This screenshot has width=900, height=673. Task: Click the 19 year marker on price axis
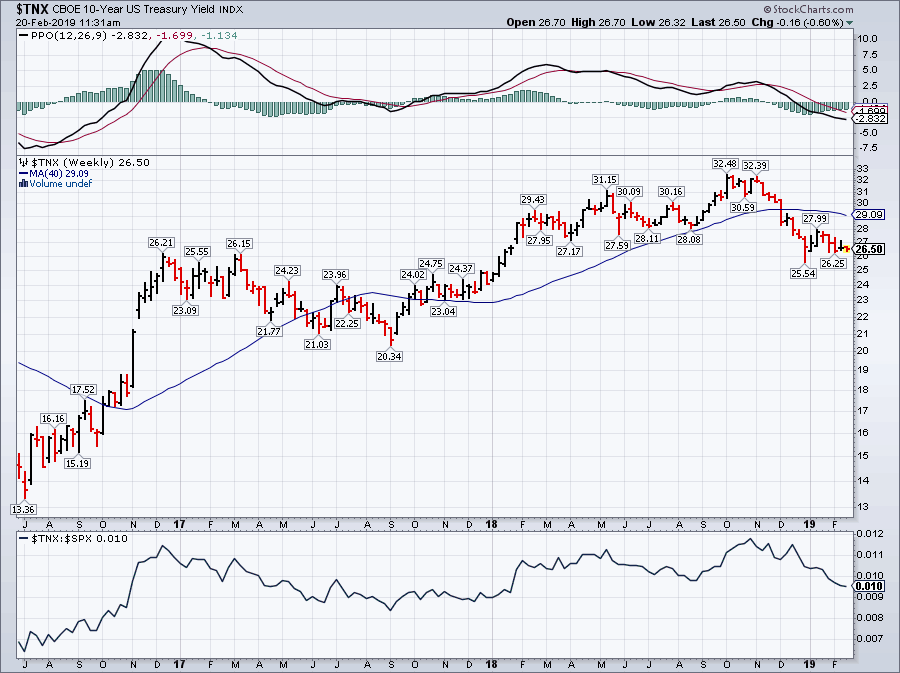tap(809, 523)
